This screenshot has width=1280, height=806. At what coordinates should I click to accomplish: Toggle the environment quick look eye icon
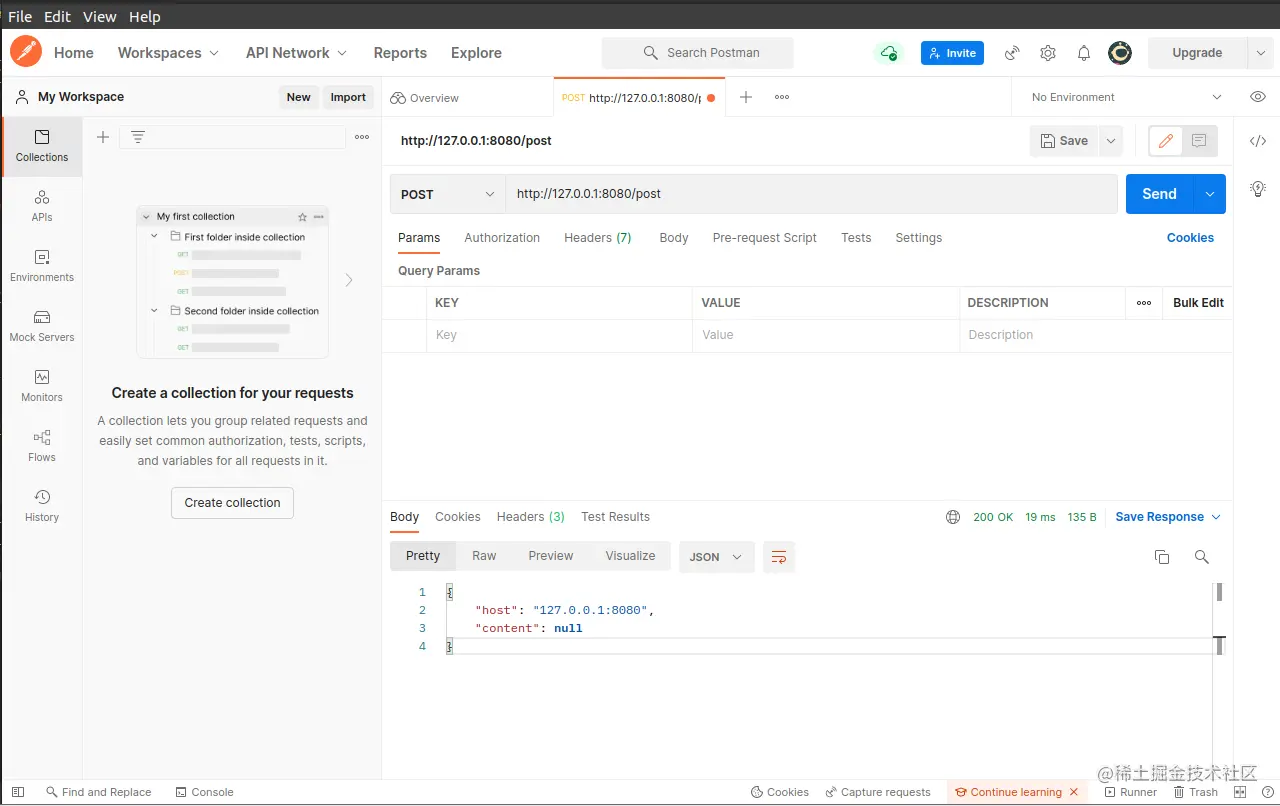[x=1258, y=97]
